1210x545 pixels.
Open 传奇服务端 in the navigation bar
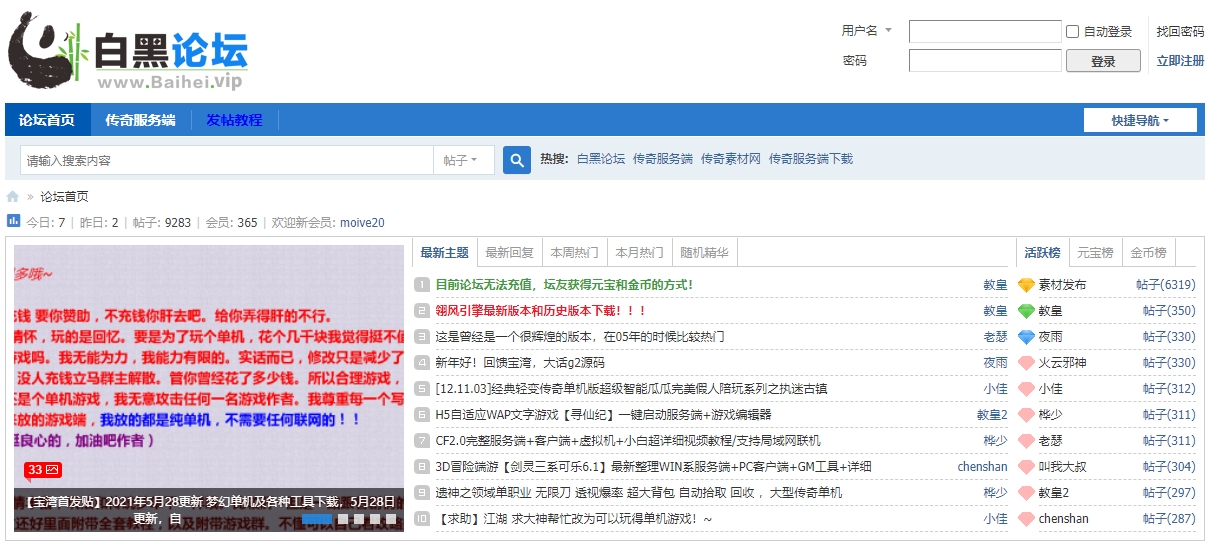[140, 120]
